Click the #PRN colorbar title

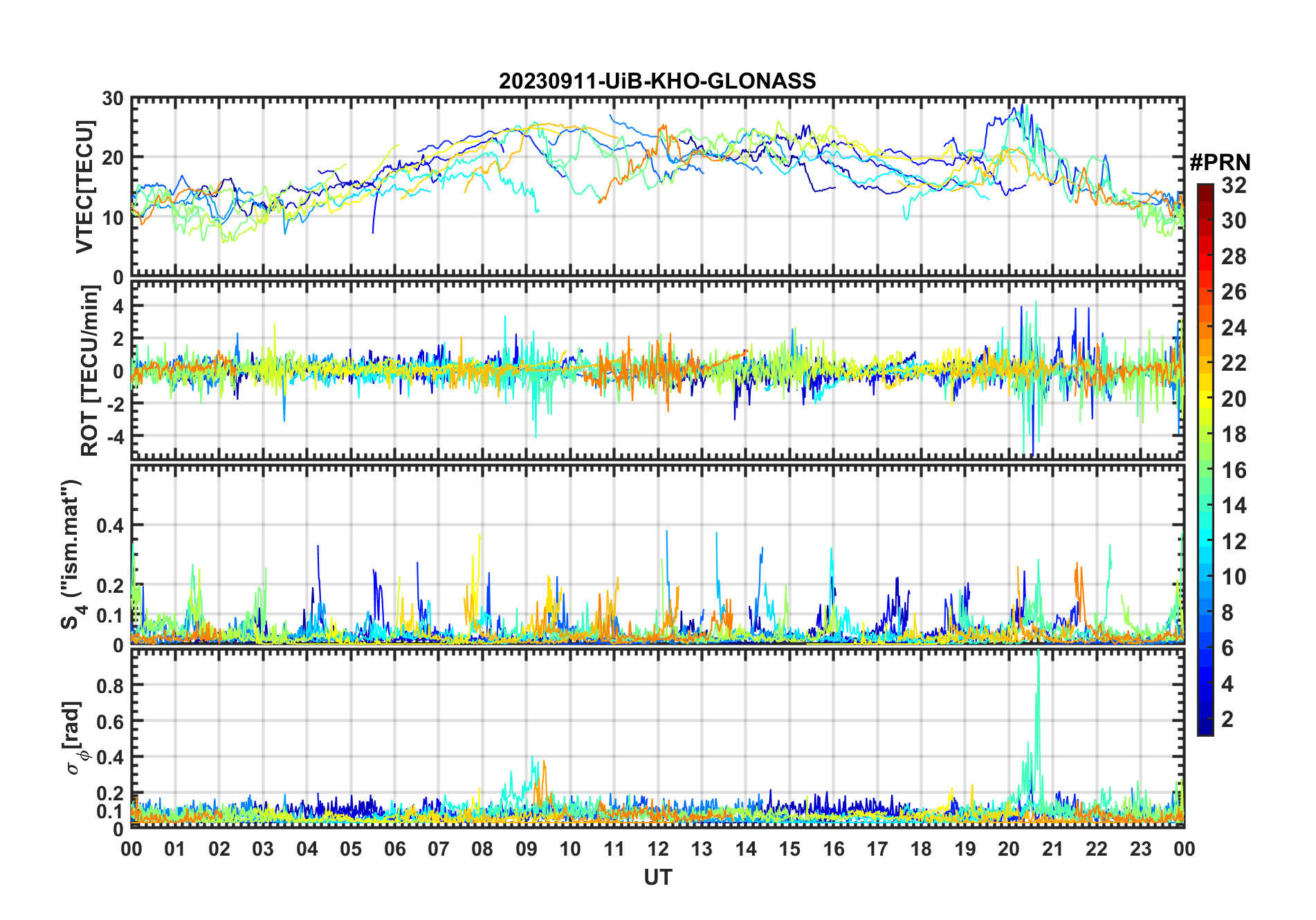[x=1220, y=163]
